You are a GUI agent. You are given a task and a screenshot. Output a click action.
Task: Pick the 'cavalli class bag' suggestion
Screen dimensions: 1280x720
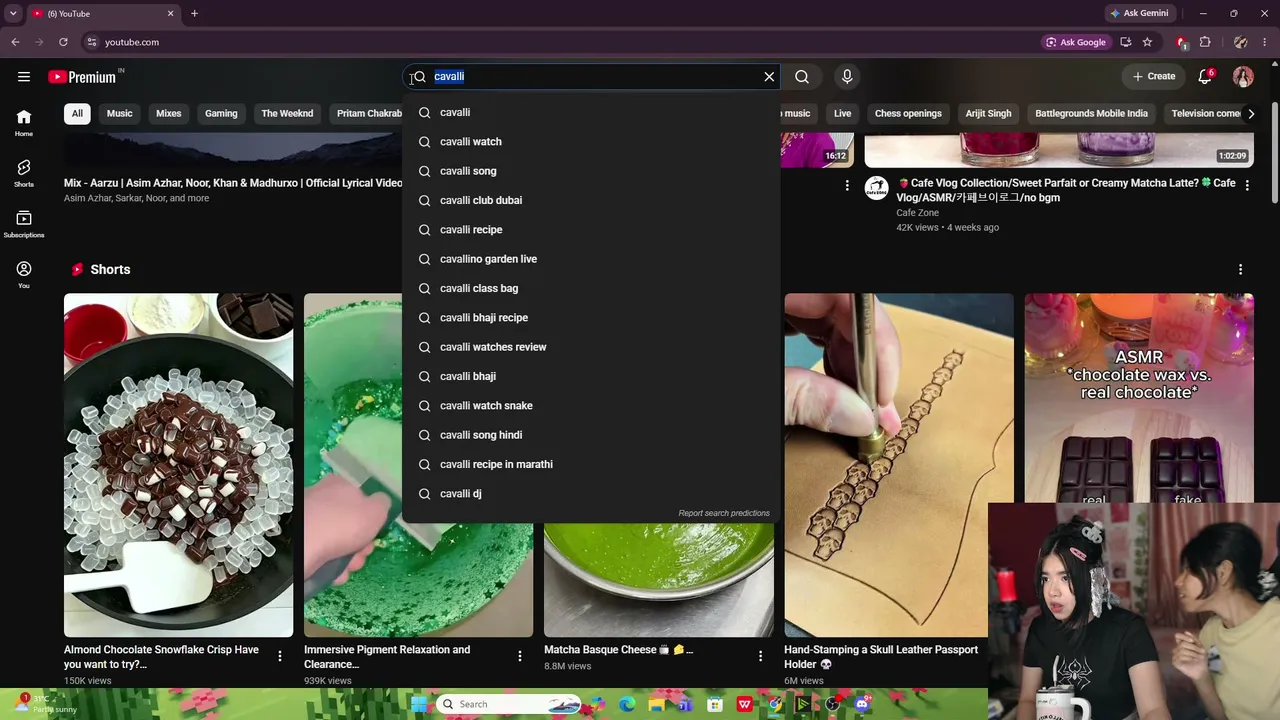(591, 288)
